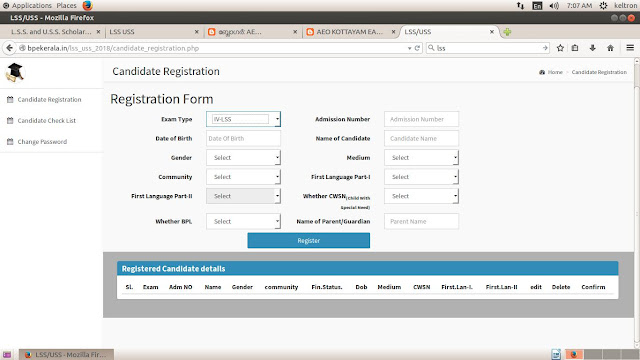Click the Adm NO column header

click(180, 287)
